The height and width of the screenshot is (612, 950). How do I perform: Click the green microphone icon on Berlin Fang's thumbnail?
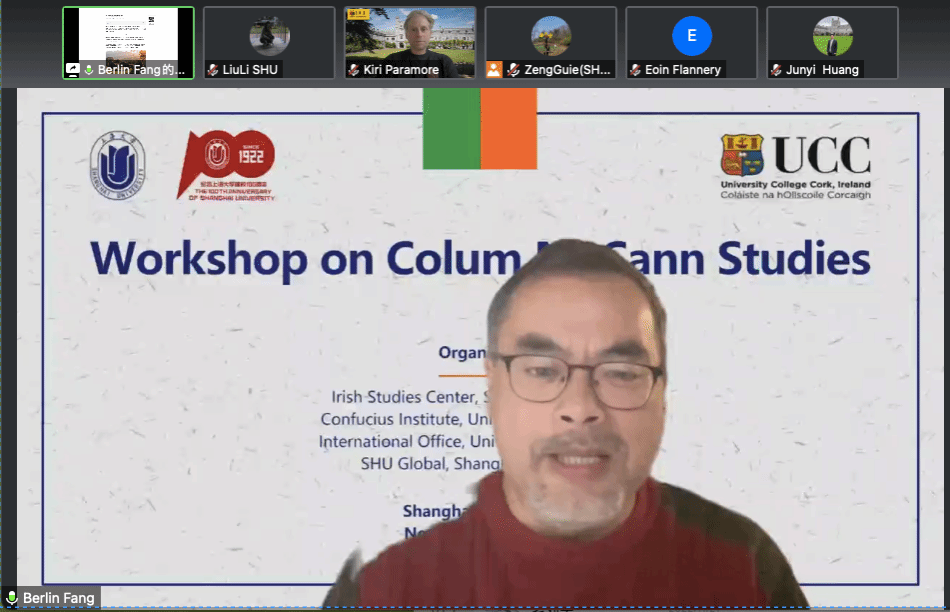click(88, 70)
